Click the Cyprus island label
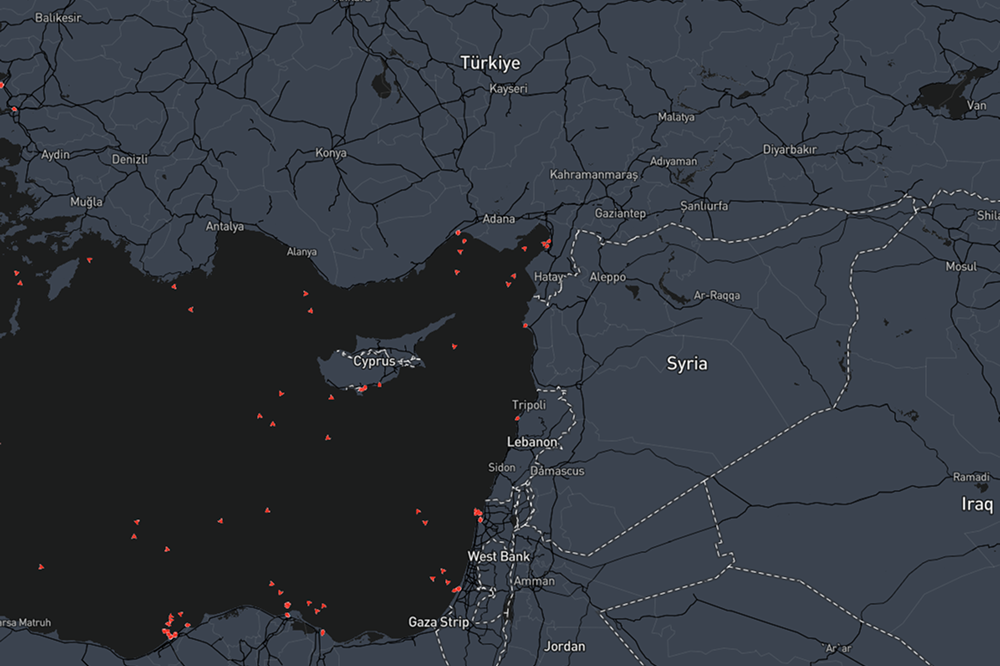The width and height of the screenshot is (1000, 666). 374,361
